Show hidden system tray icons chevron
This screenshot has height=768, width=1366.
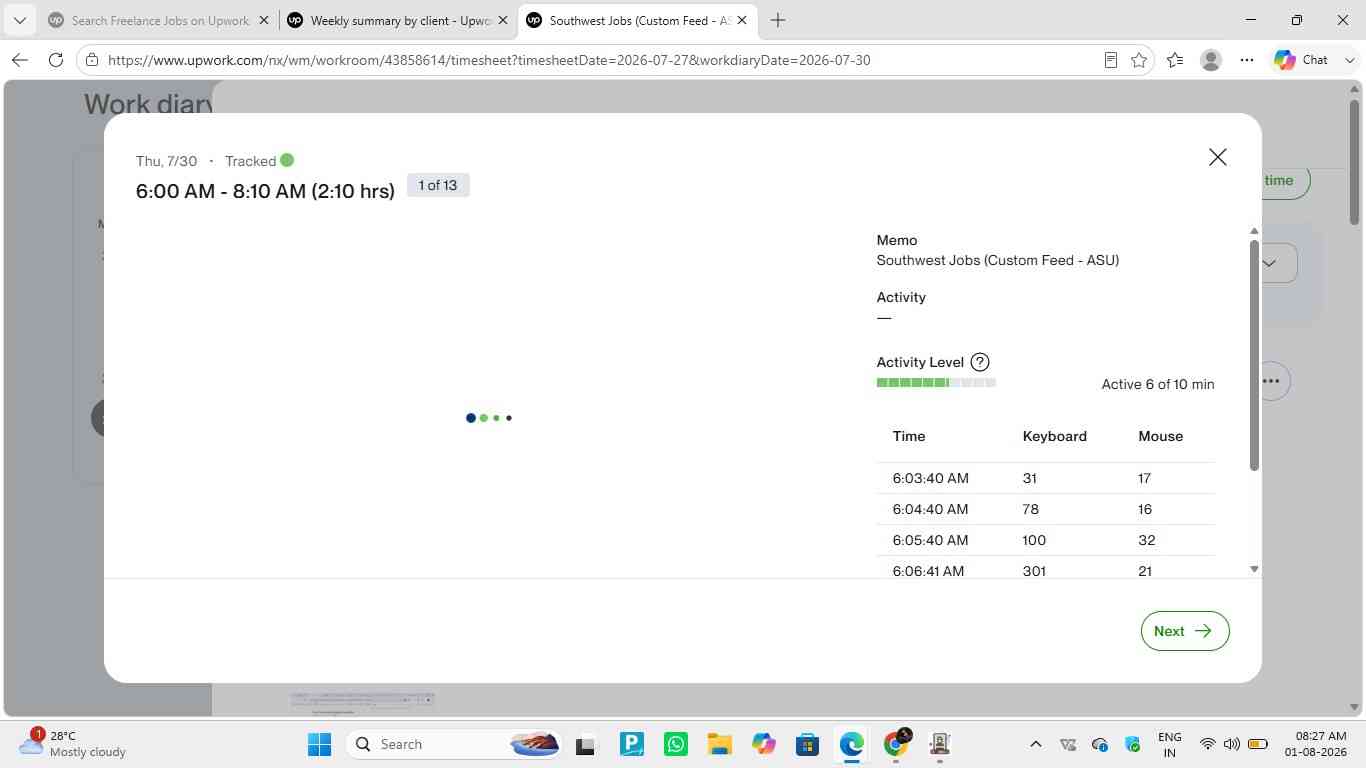pos(1036,744)
